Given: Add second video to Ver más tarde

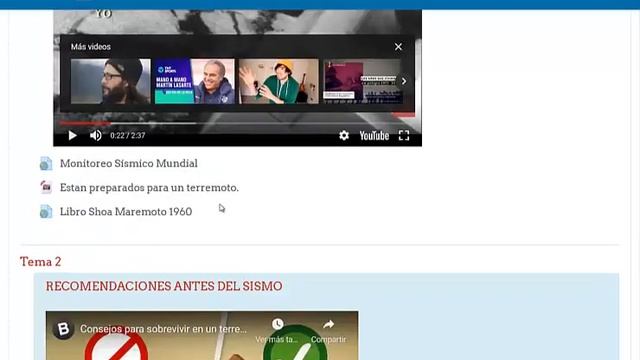Looking at the screenshot, I should pyautogui.click(x=277, y=331).
